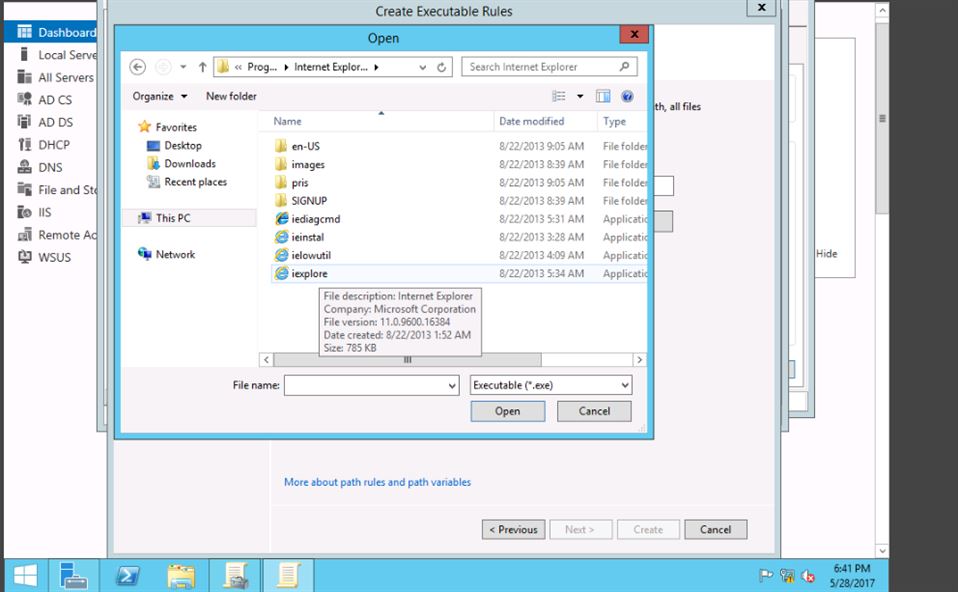
Task: Select the iediagcmd application file
Action: pyautogui.click(x=316, y=219)
